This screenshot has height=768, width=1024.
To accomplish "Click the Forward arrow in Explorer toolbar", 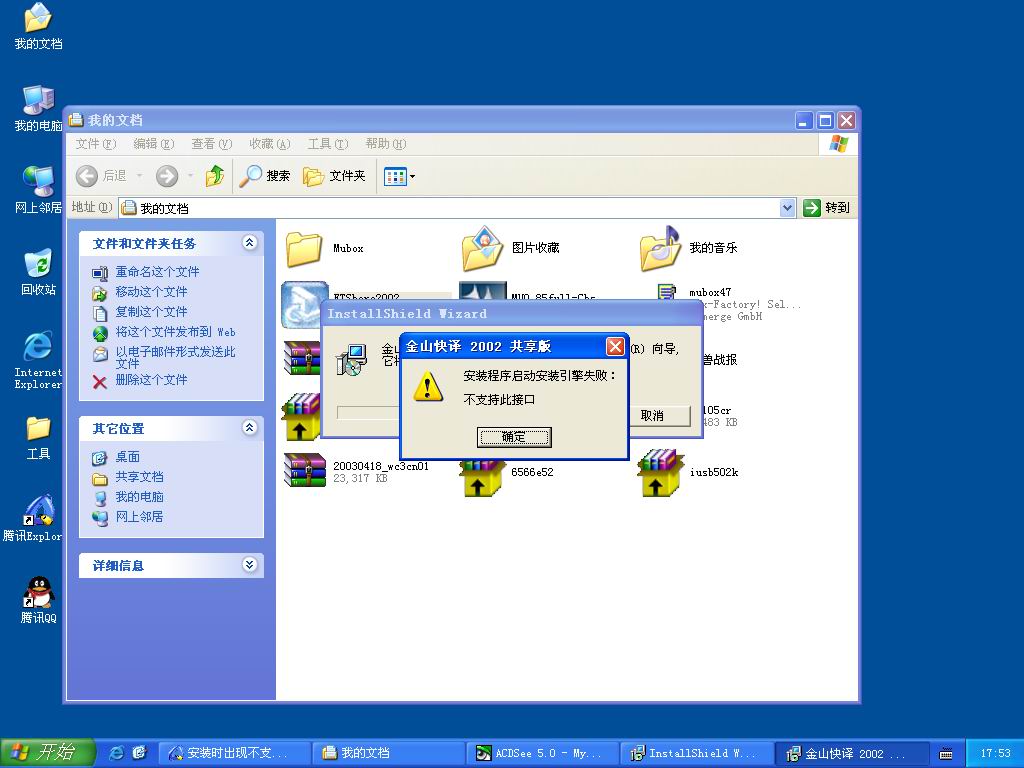I will point(167,176).
